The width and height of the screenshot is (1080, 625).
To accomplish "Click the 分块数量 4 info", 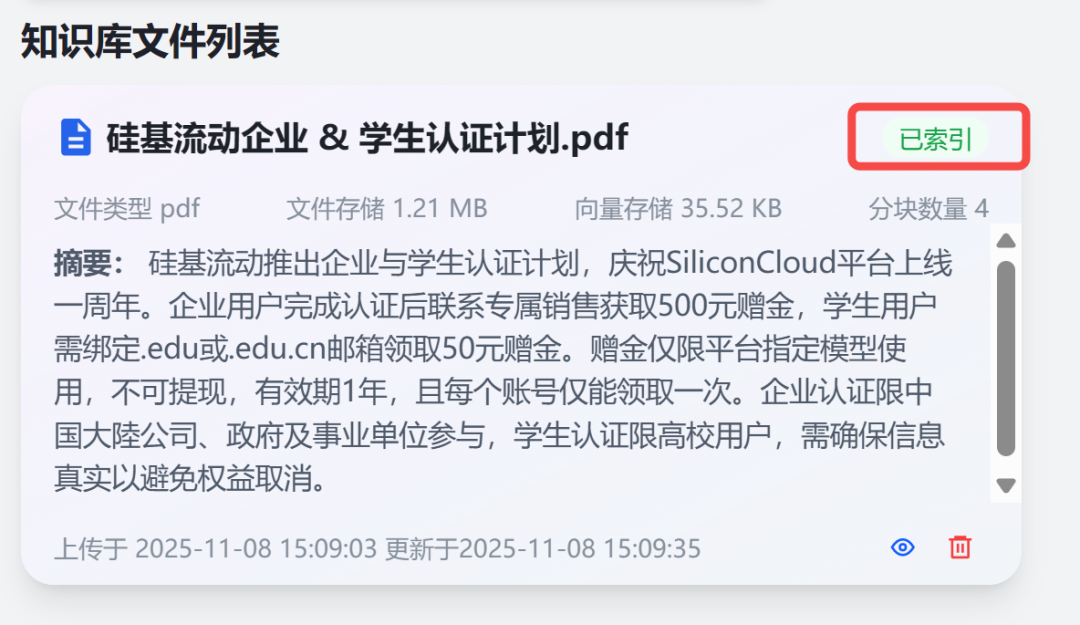I will click(928, 208).
